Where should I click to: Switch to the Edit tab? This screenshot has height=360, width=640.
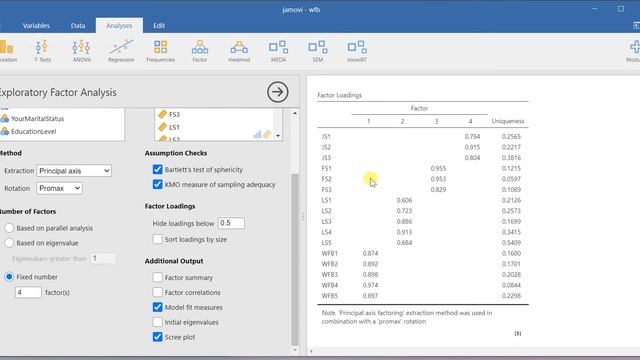[159, 25]
